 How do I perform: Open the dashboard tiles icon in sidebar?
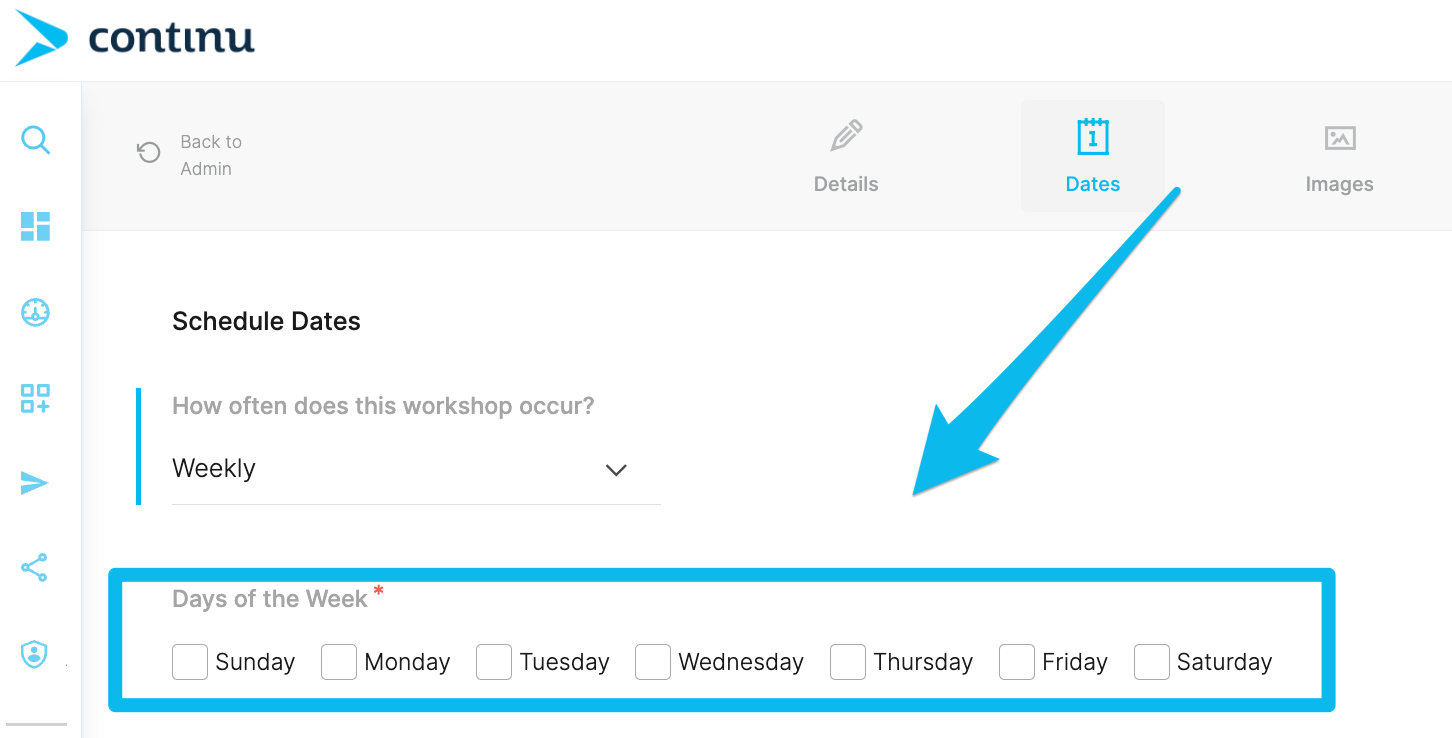coord(35,227)
